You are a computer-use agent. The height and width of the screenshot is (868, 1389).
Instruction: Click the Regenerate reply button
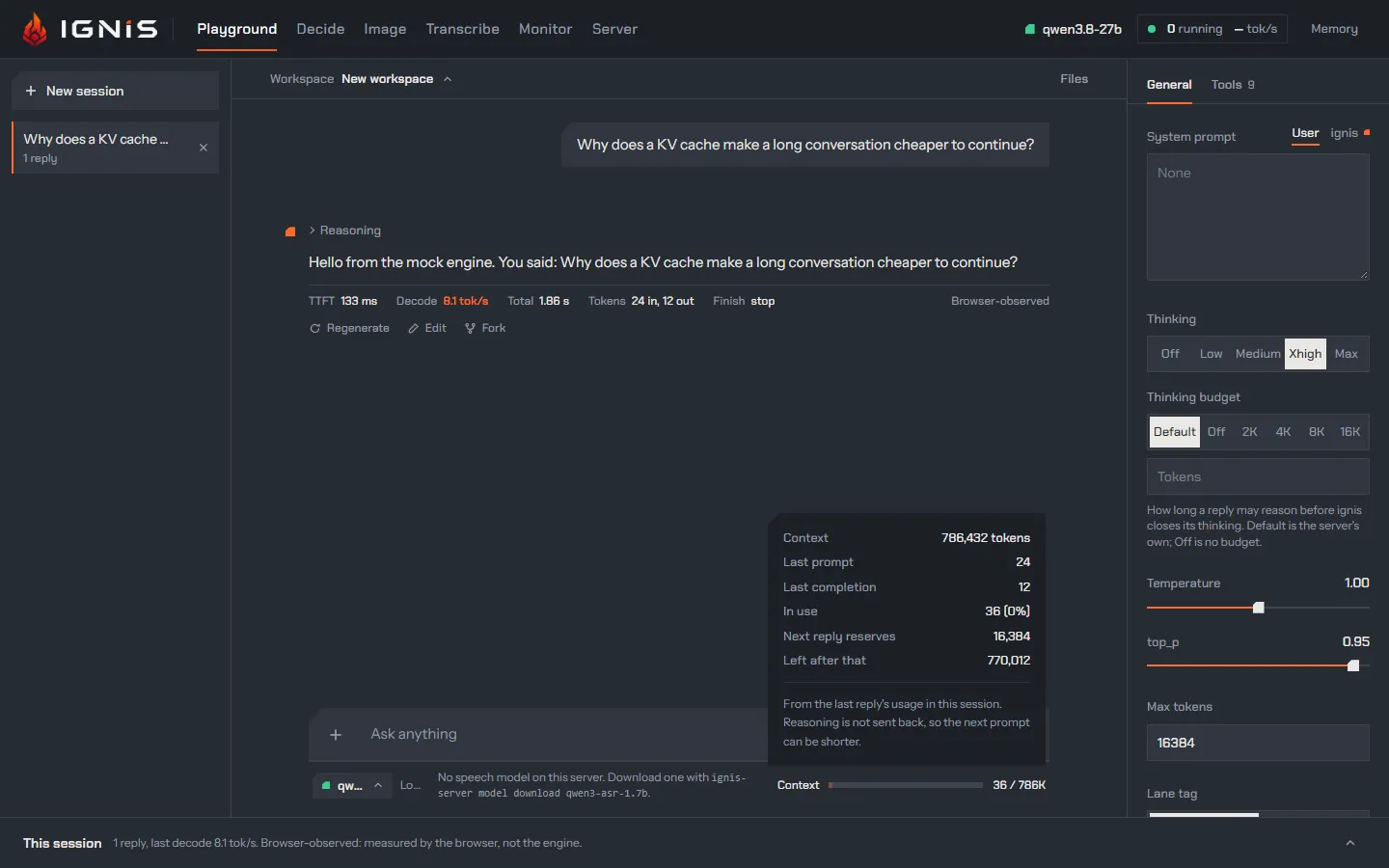pos(349,328)
